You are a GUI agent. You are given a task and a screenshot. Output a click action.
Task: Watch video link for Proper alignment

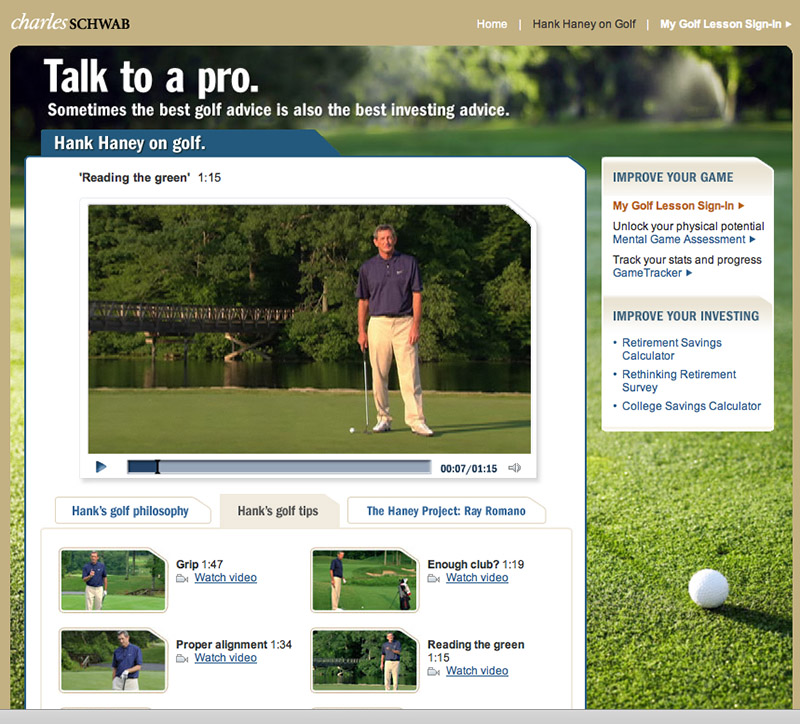pos(226,658)
